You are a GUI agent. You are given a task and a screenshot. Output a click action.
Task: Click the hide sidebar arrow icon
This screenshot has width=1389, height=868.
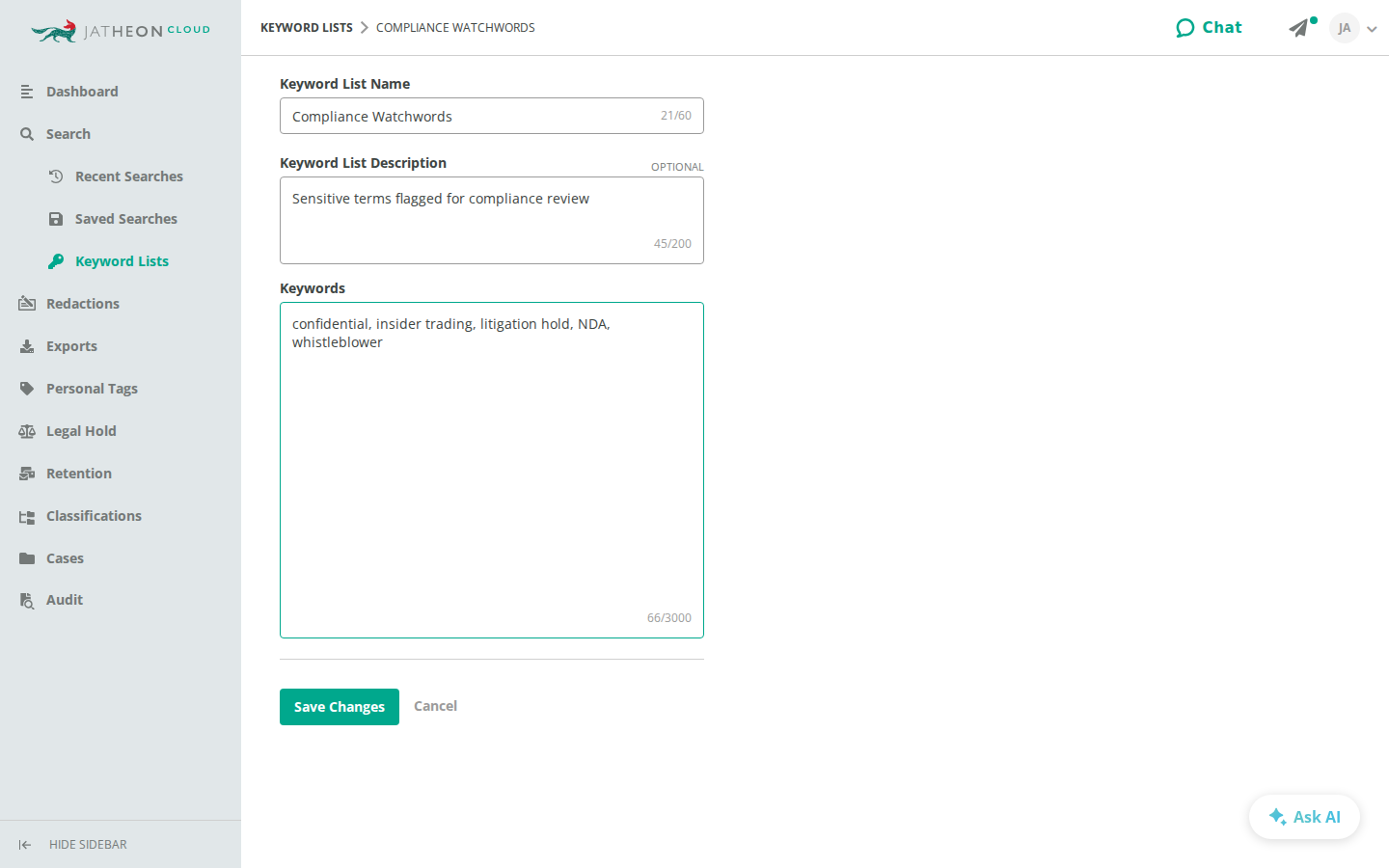pyautogui.click(x=25, y=845)
